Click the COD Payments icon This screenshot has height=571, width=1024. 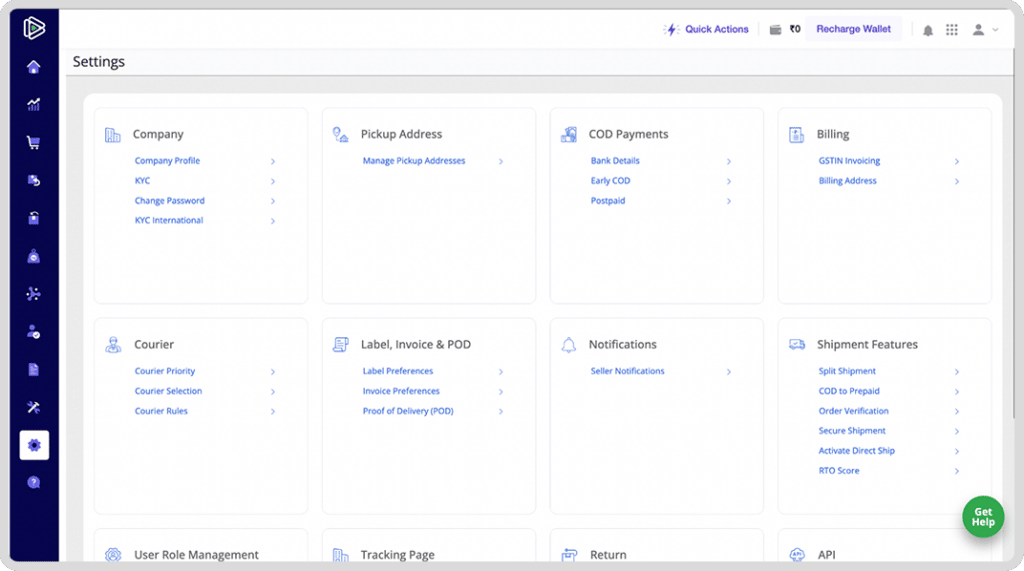pyautogui.click(x=569, y=135)
